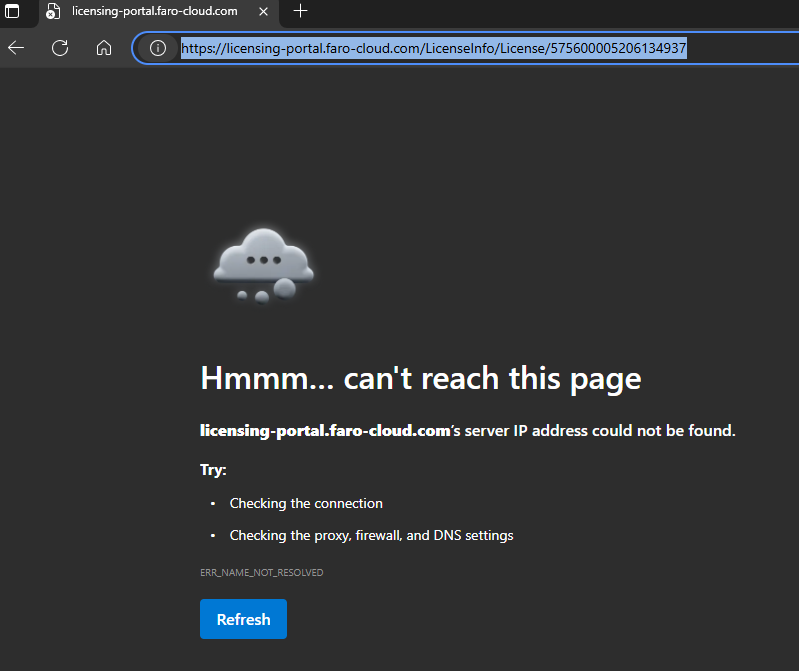Click the browser back arrow
799x671 pixels.
tap(16, 48)
